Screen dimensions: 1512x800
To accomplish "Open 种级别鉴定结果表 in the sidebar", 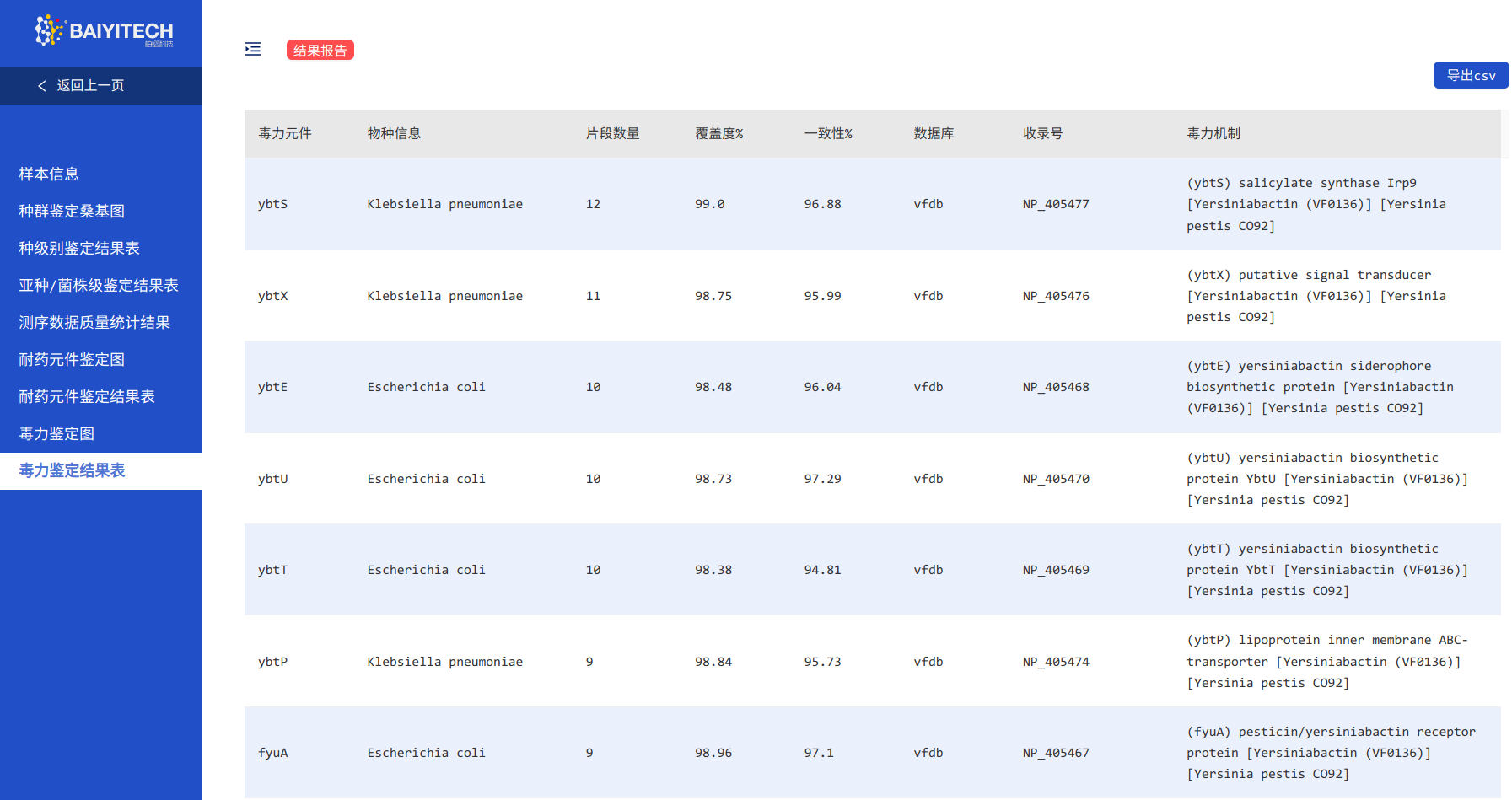I will (79, 248).
